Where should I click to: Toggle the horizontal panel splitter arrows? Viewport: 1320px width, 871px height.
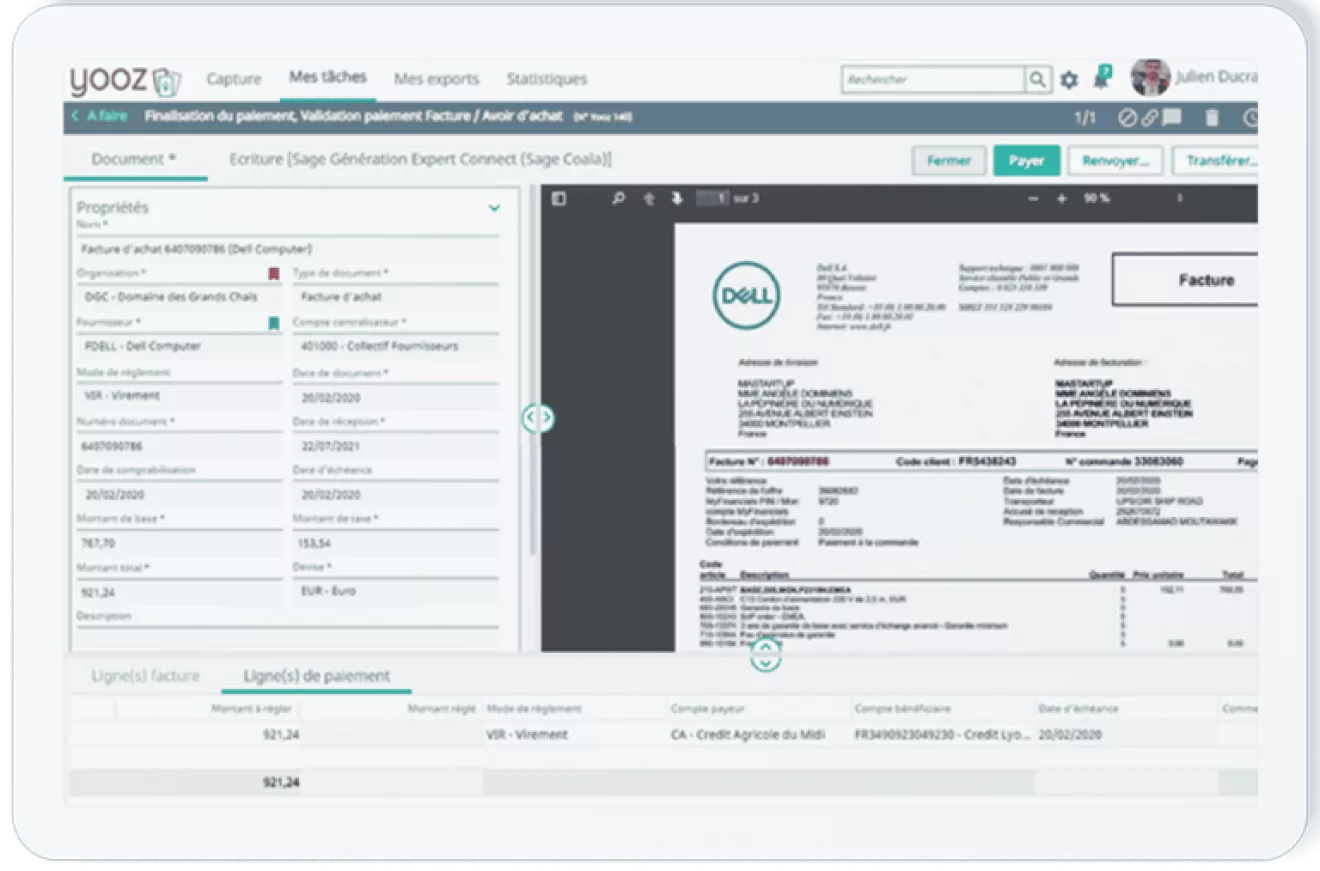click(765, 655)
